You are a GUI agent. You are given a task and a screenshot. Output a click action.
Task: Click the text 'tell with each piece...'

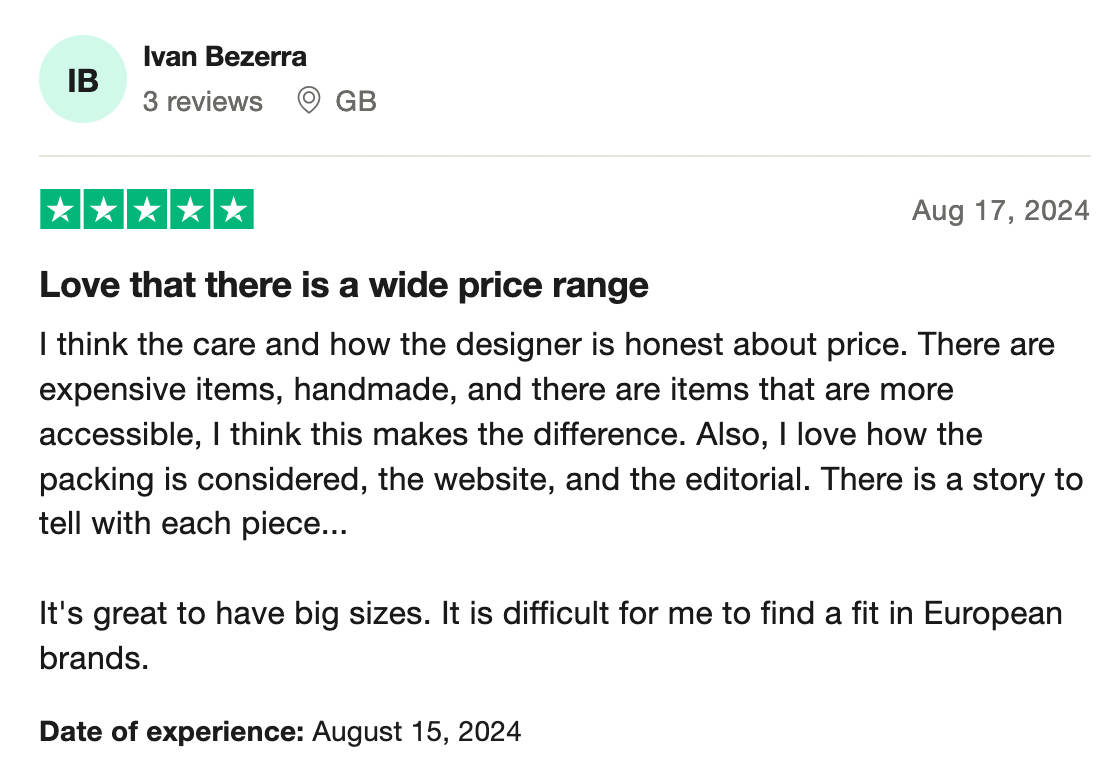click(193, 524)
